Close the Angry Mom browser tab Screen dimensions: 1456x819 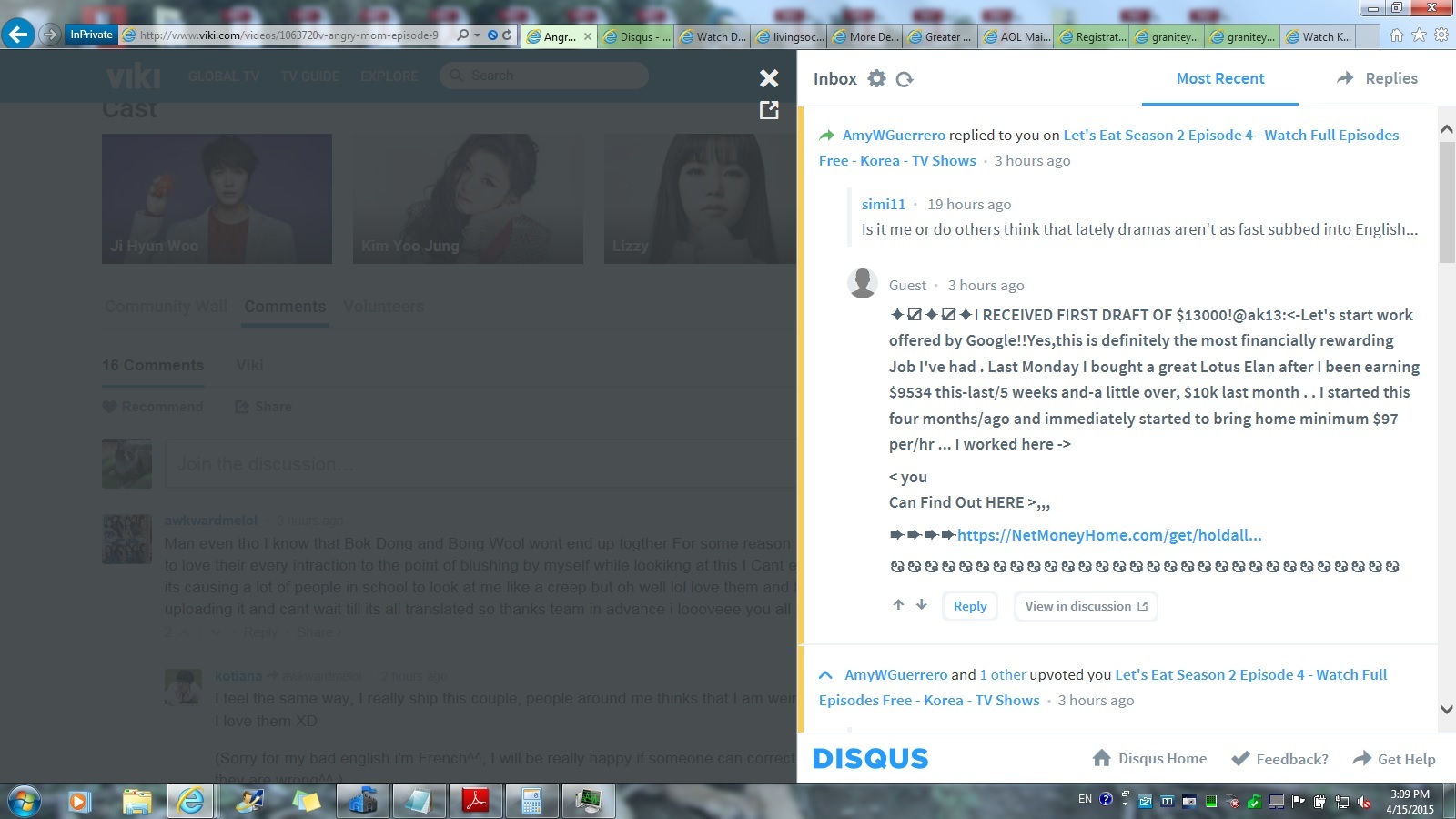tap(588, 36)
